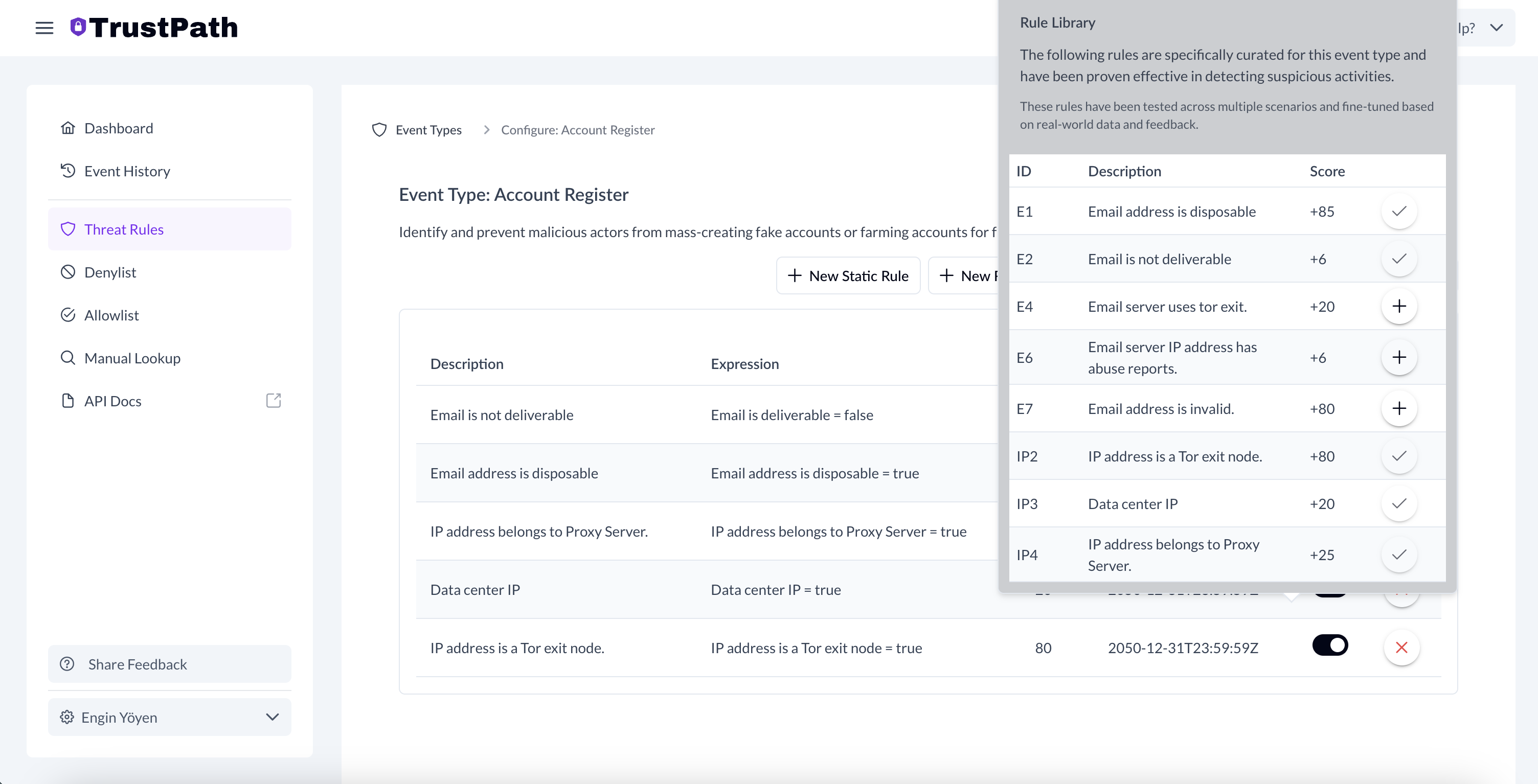The image size is (1538, 784).
Task: Click the Dashboard home icon
Action: 68,128
